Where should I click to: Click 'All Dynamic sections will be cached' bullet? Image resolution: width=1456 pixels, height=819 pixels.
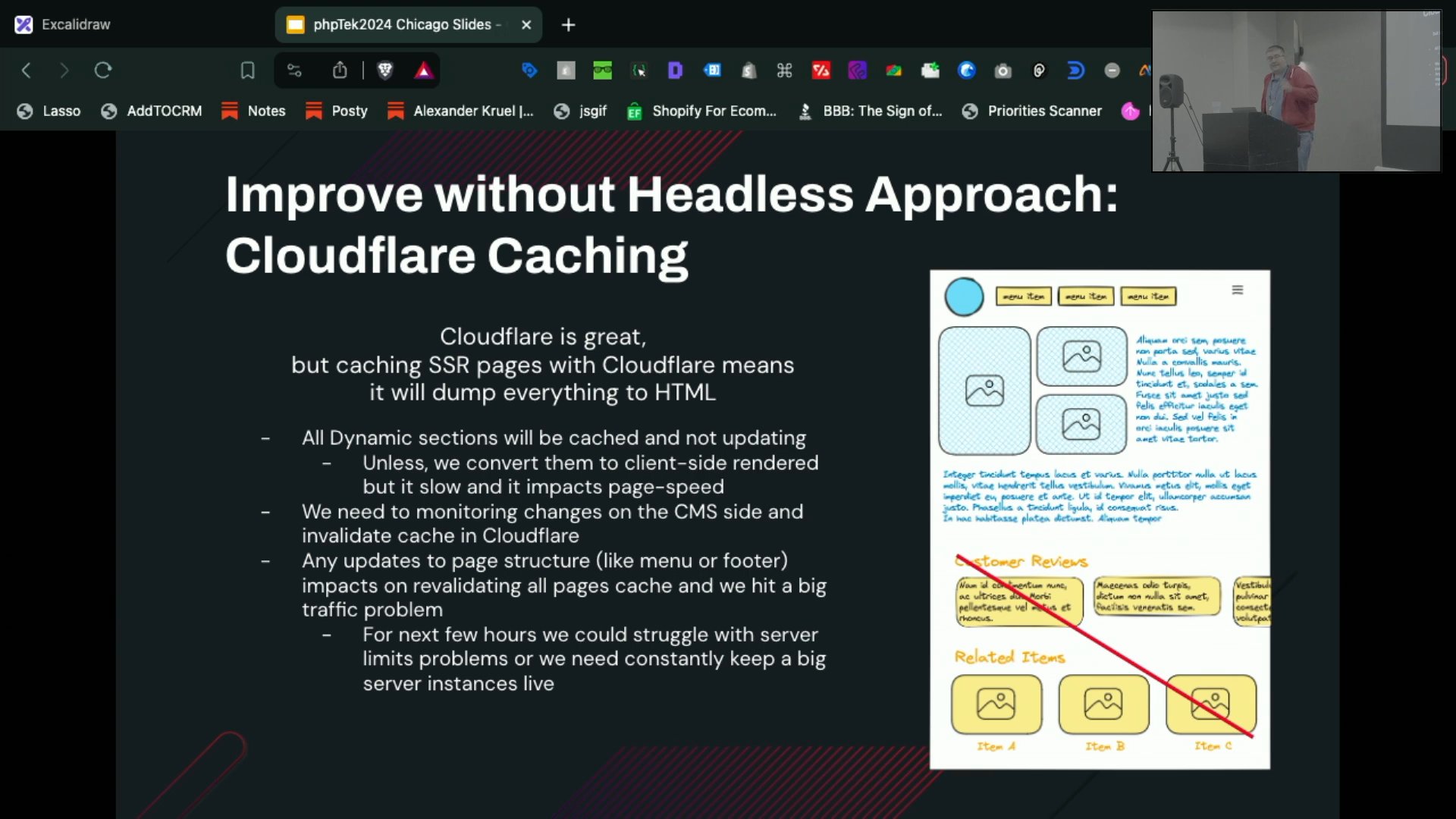[x=554, y=438]
